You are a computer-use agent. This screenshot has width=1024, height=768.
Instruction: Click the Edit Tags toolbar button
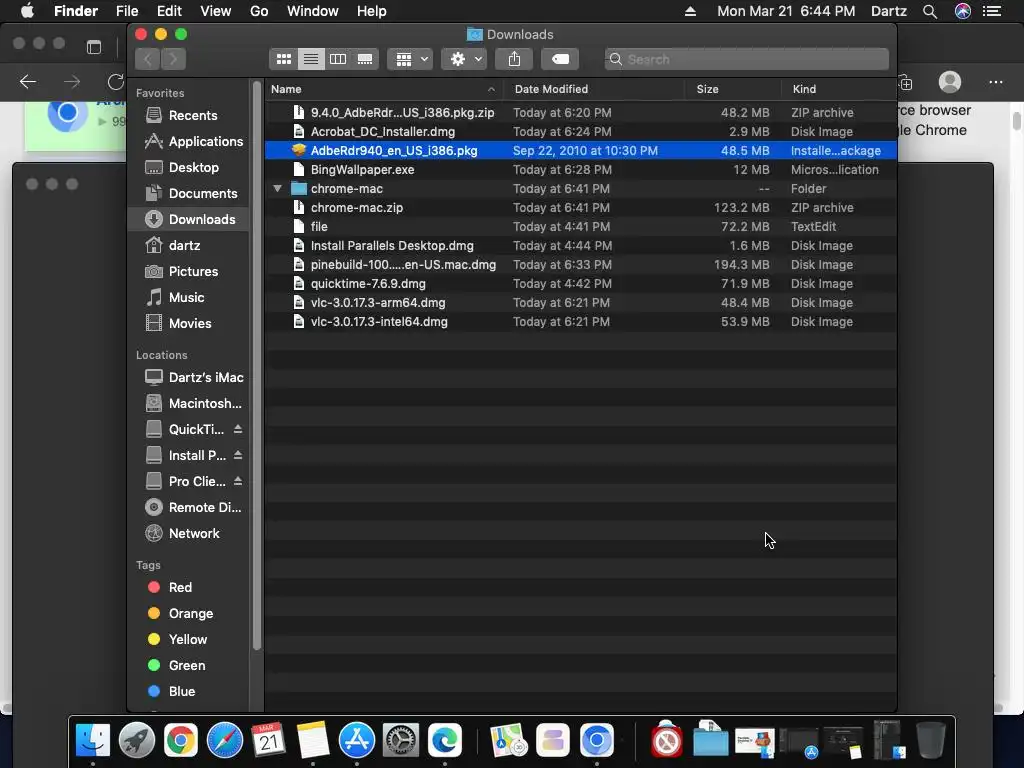coord(560,59)
